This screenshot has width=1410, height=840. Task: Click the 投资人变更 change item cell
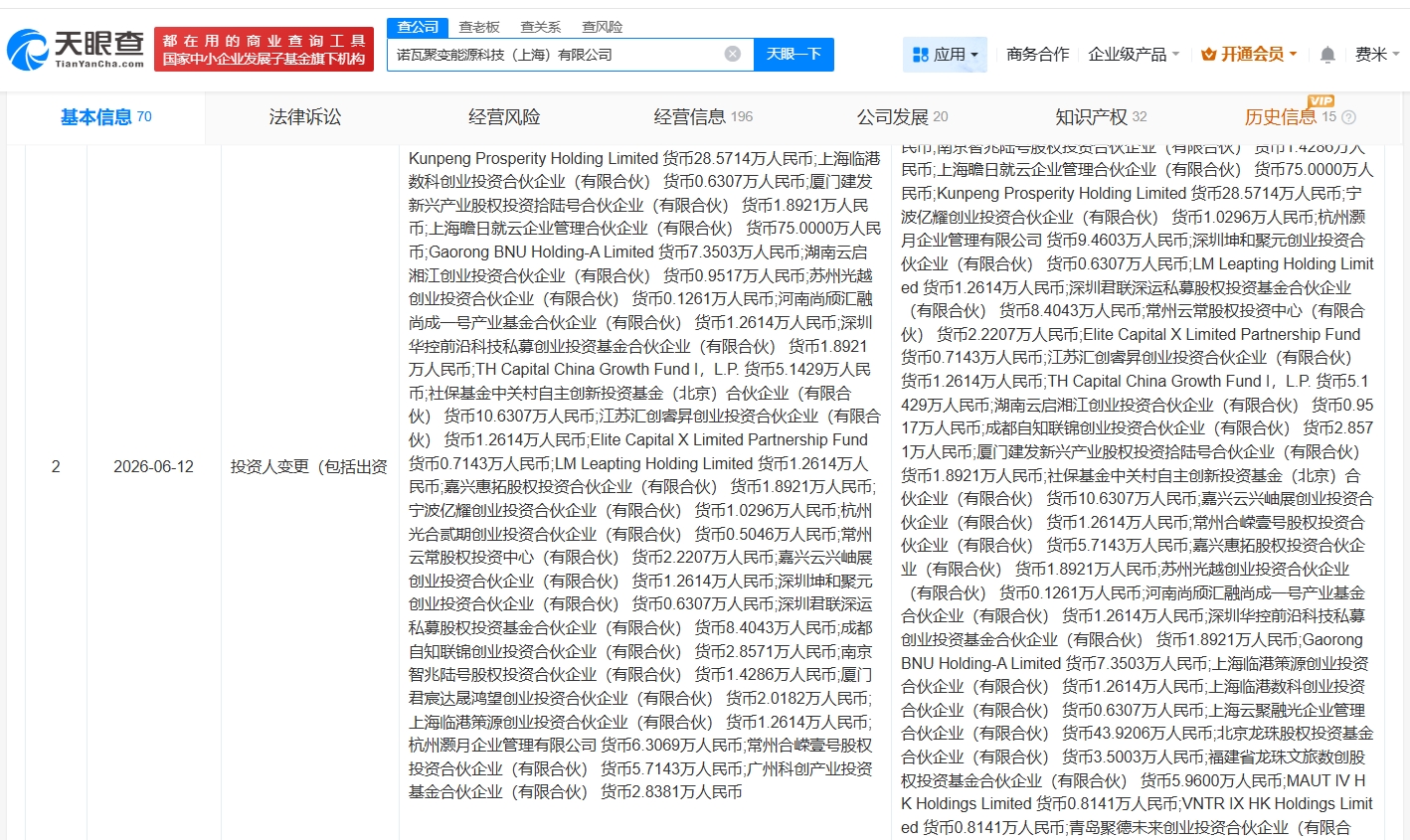309,467
